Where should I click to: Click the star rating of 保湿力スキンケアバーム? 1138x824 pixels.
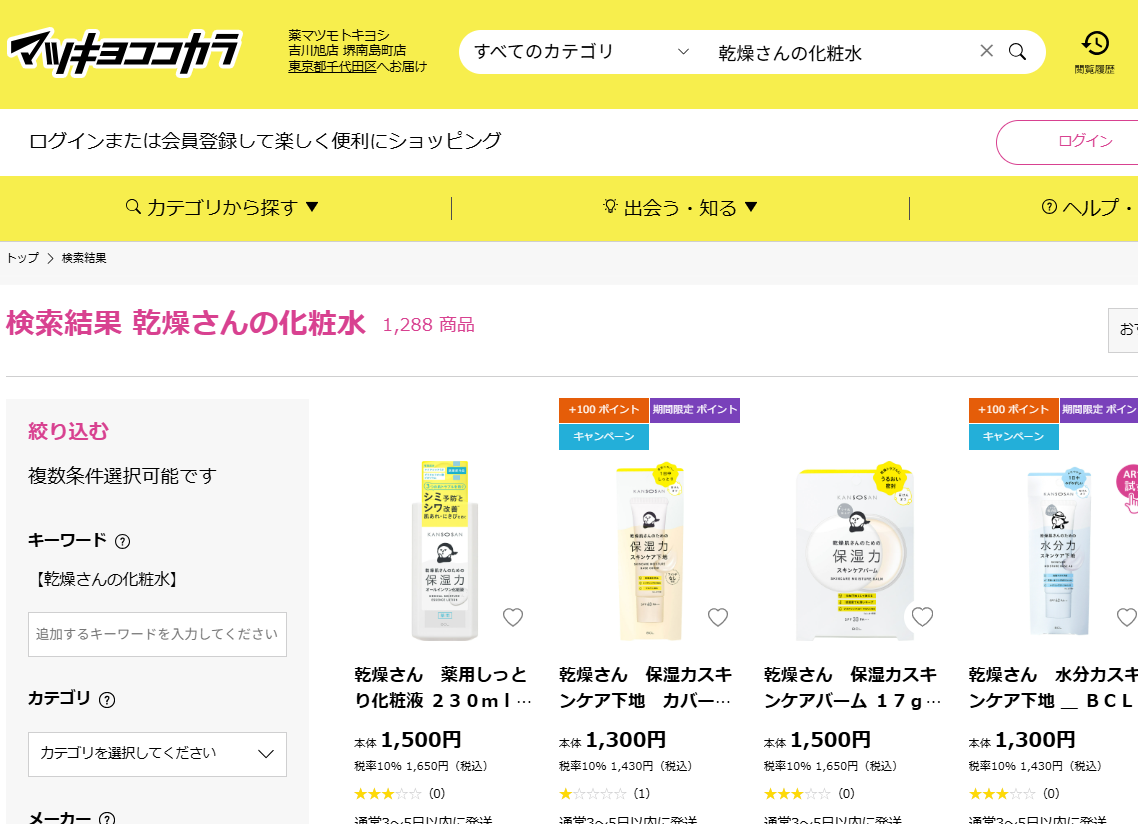[x=797, y=794]
